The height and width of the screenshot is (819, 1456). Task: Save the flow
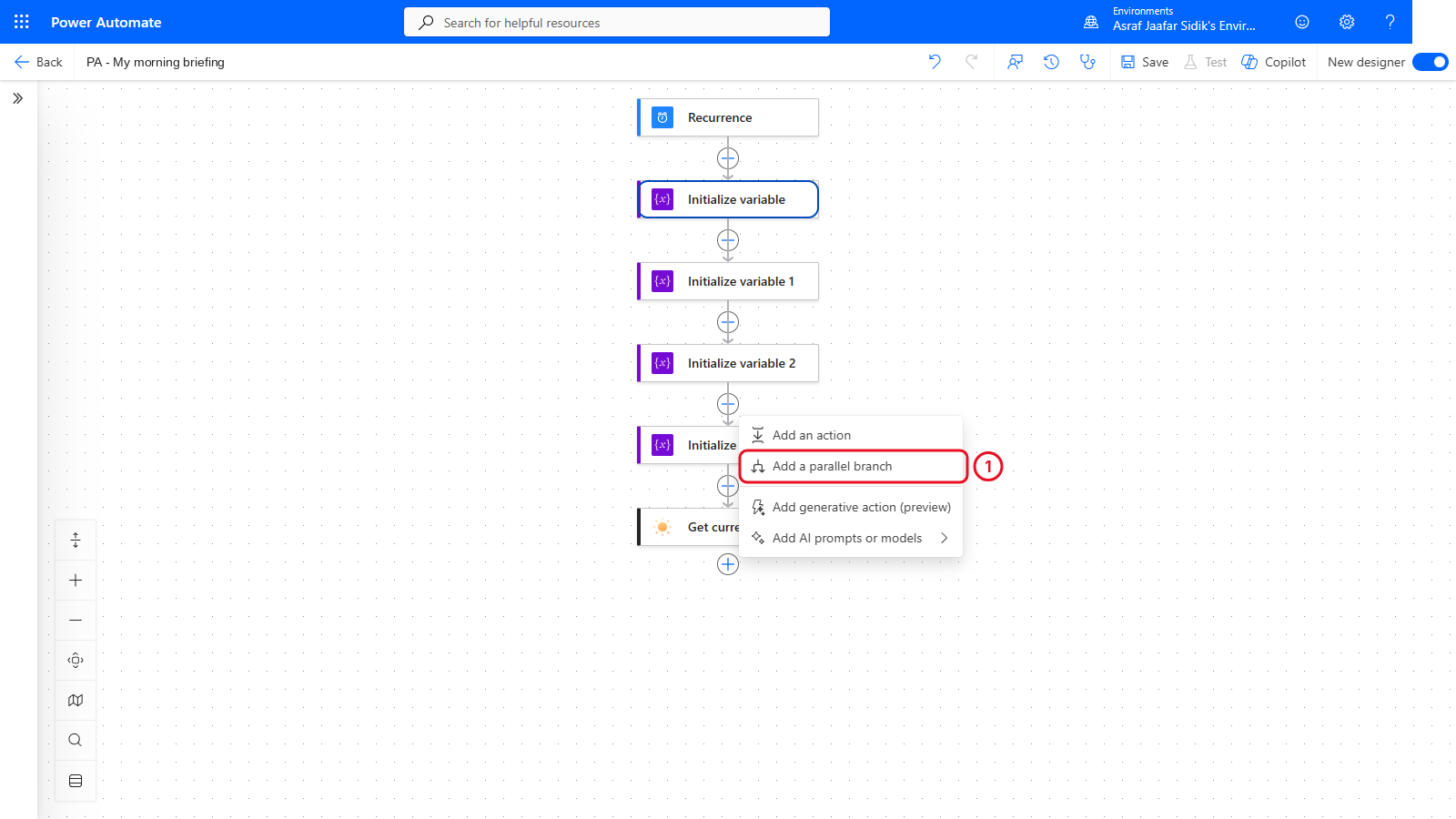coord(1145,62)
